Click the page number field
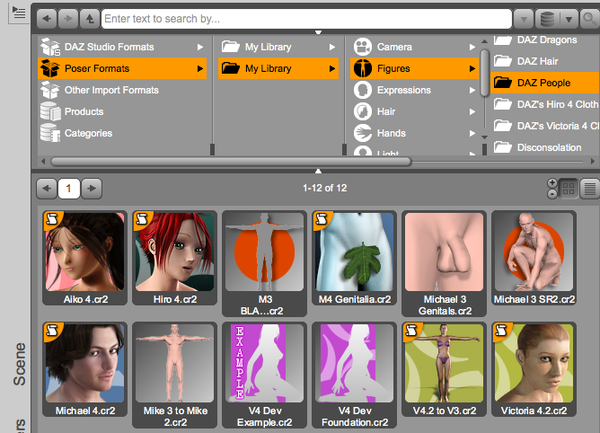Image resolution: width=600 pixels, height=433 pixels. (69, 188)
